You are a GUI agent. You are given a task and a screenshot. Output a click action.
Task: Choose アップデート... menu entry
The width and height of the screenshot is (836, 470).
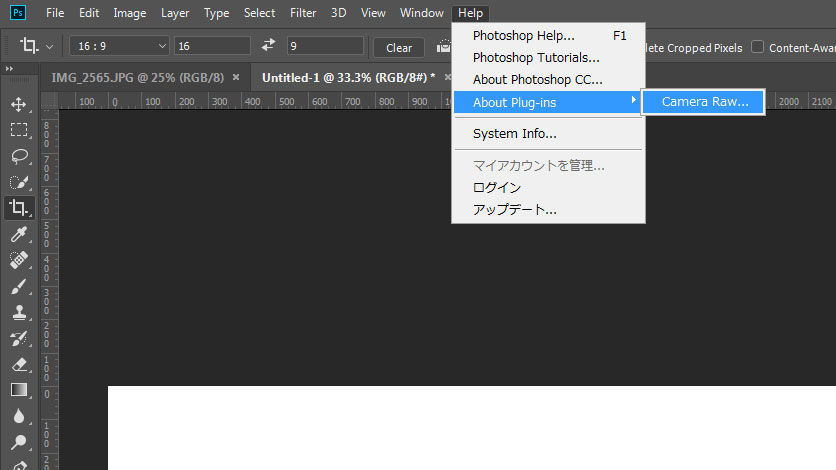tap(549, 209)
